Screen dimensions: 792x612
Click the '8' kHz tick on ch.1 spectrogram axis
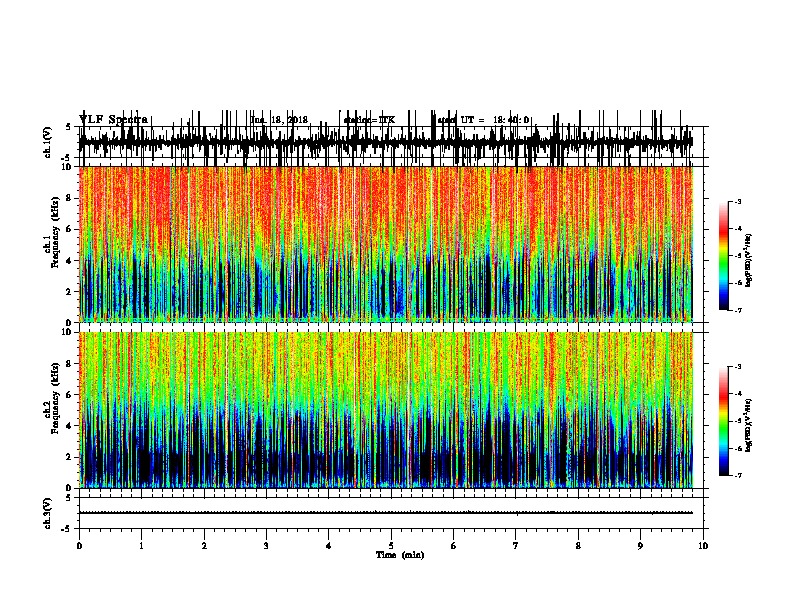pyautogui.click(x=70, y=198)
